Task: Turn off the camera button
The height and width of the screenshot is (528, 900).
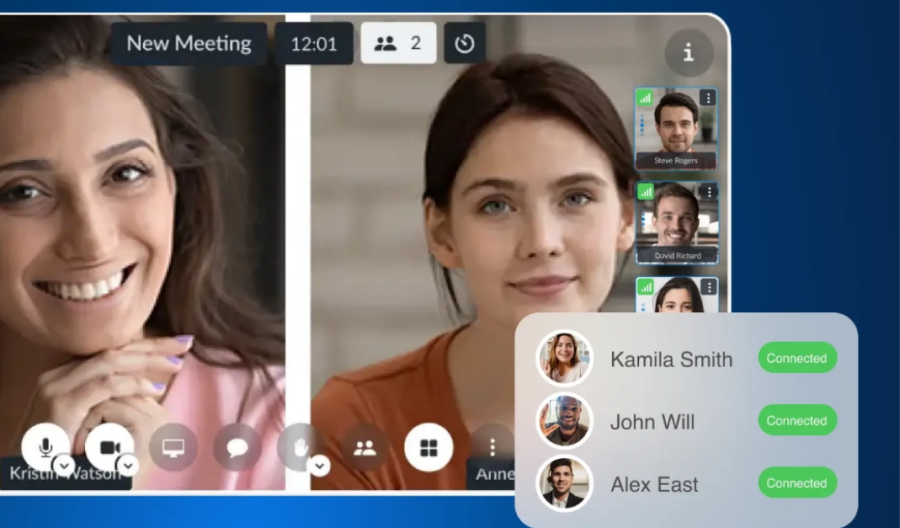Action: point(110,447)
